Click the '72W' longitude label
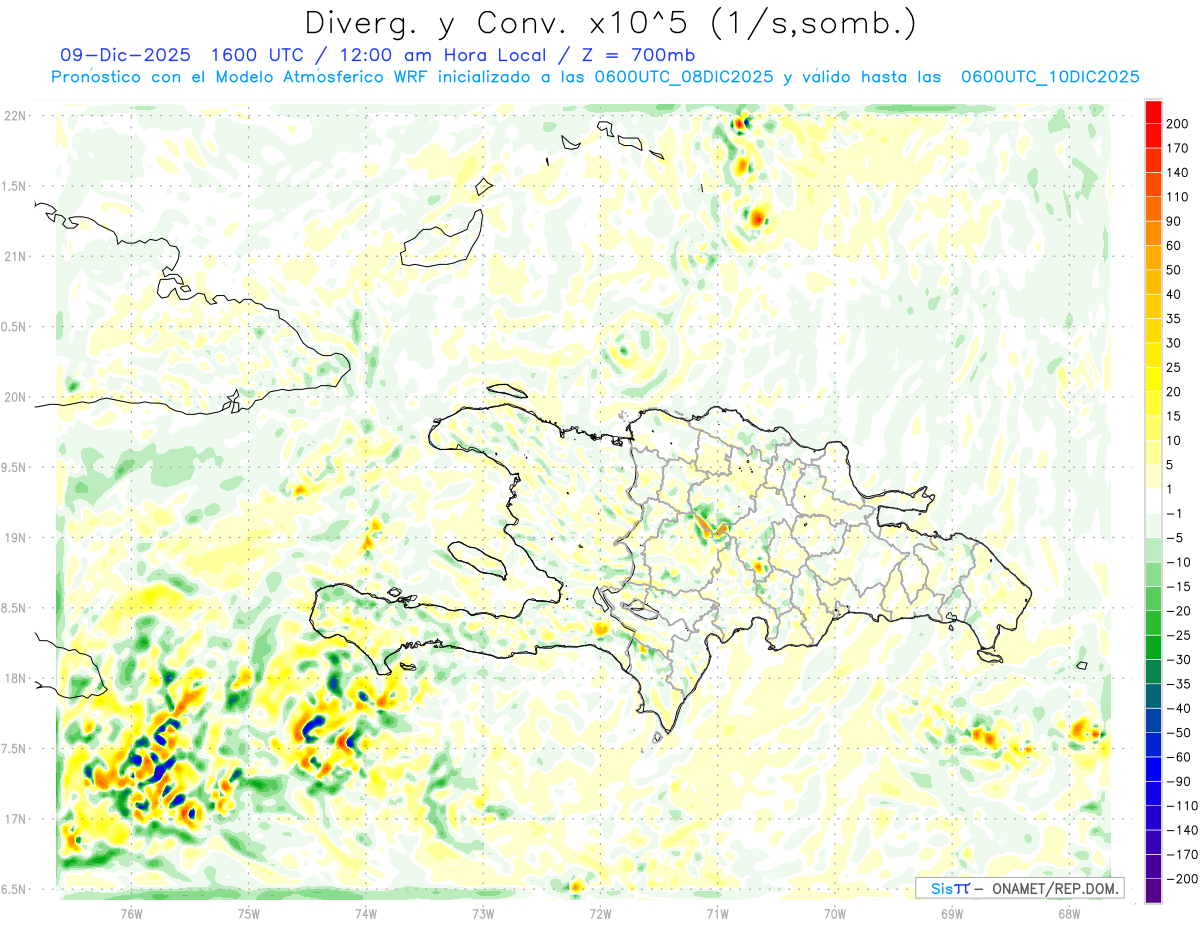 click(x=600, y=913)
